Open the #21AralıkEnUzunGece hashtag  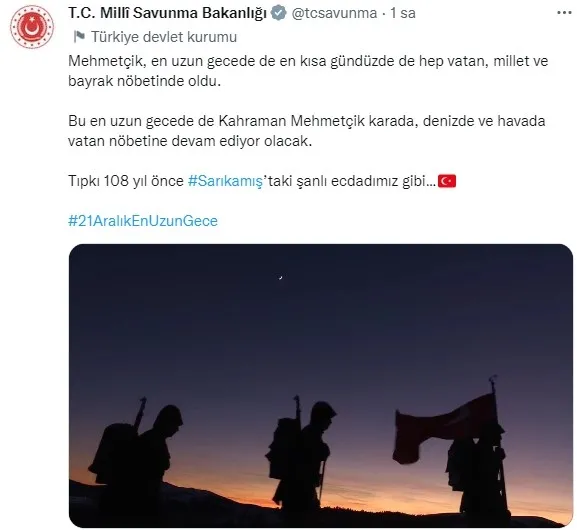tap(143, 221)
